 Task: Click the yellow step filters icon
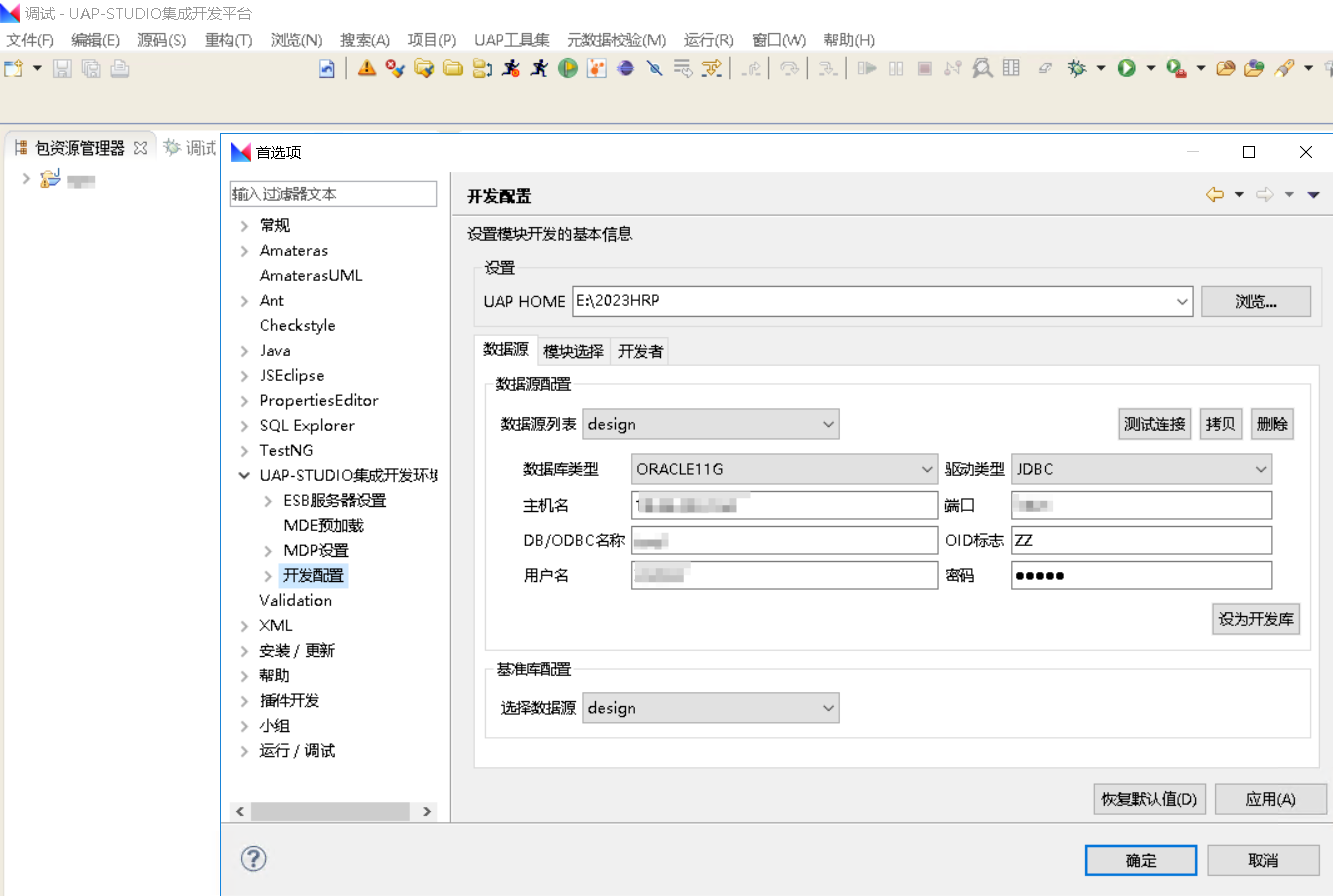click(x=712, y=68)
